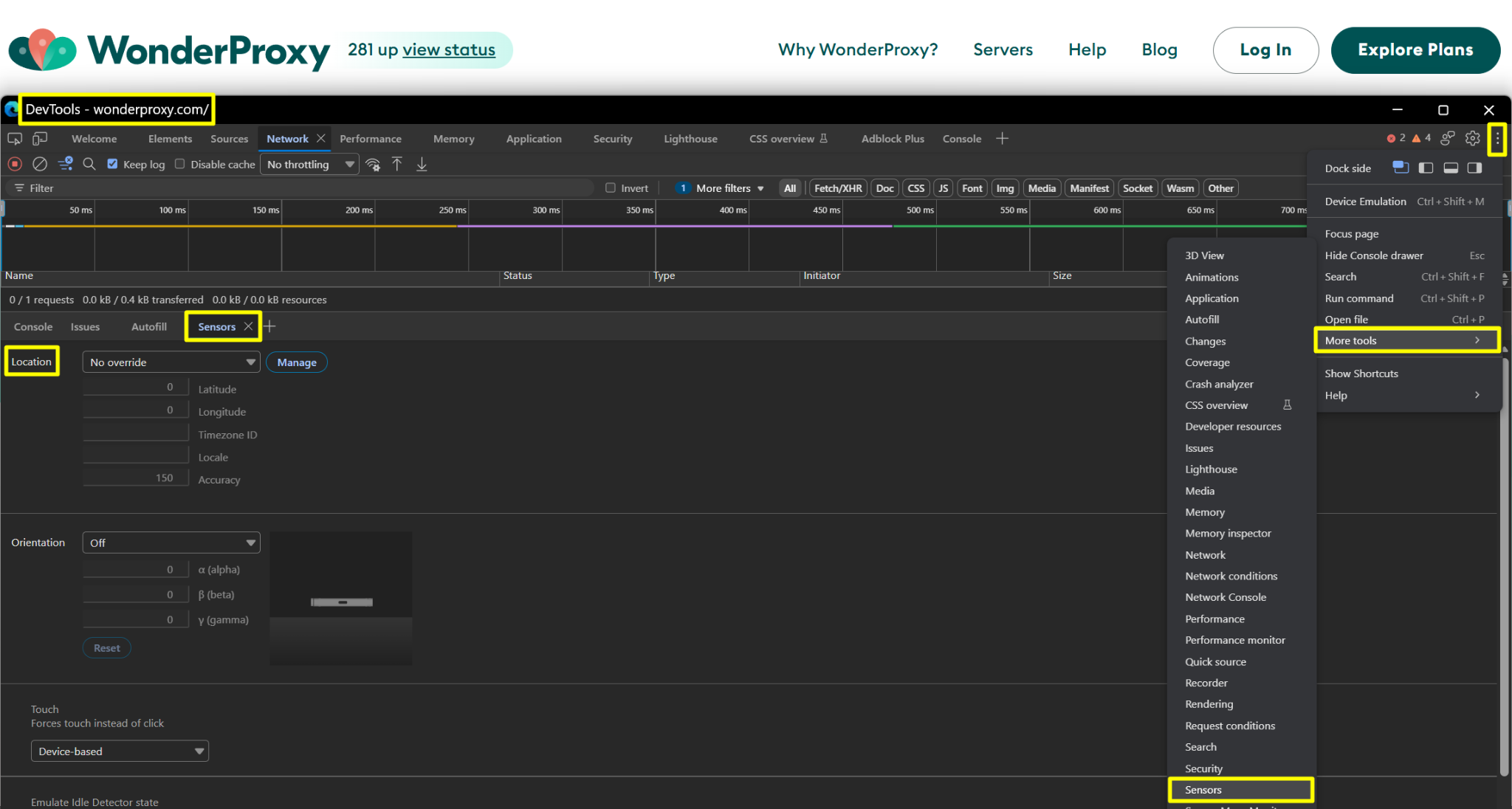Clear network log icon

(x=40, y=164)
